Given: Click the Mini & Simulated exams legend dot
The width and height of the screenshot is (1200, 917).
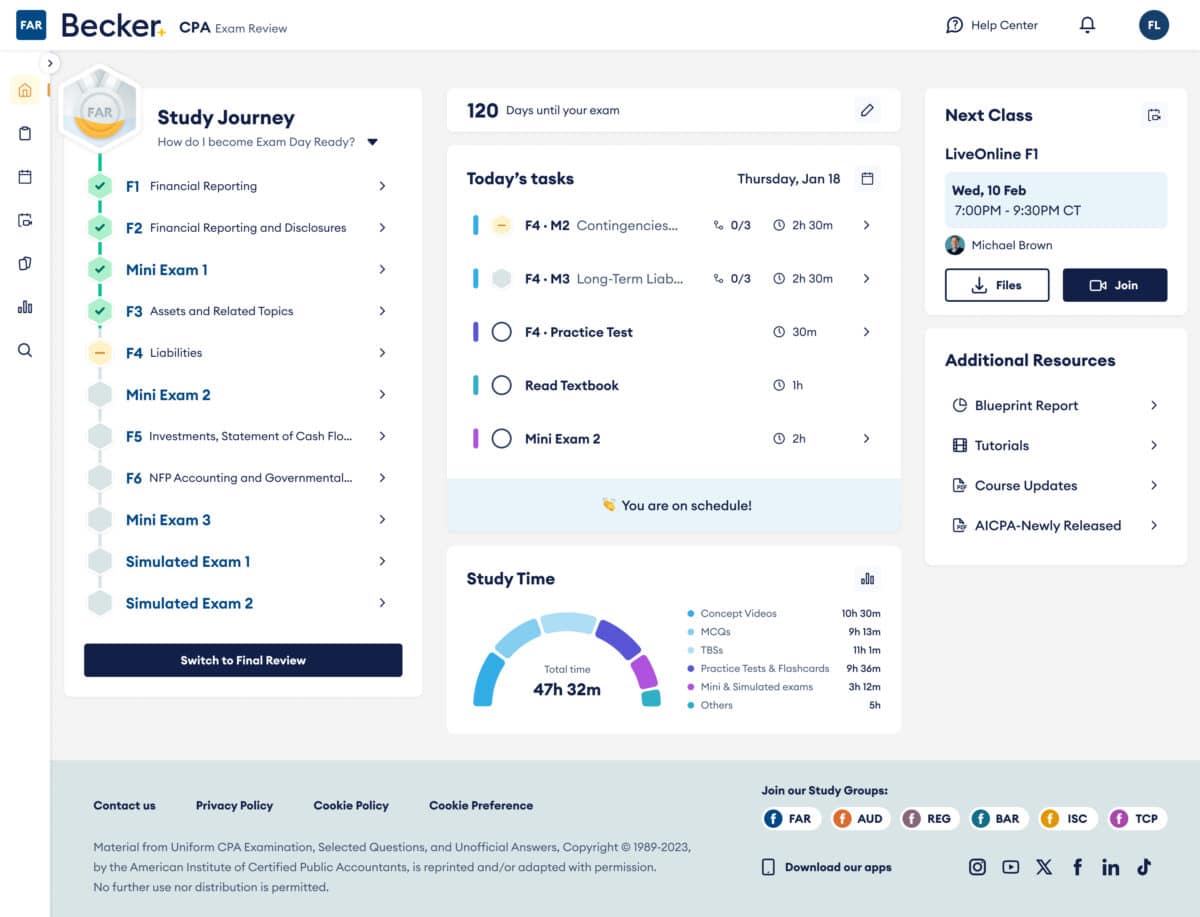Looking at the screenshot, I should tap(690, 687).
